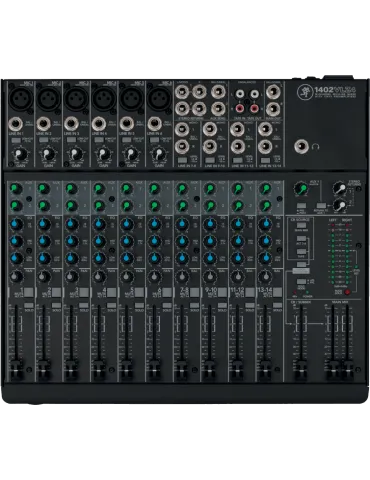
Task: Toggle the AUX 1 PRE/POST button
Action: click(301, 206)
